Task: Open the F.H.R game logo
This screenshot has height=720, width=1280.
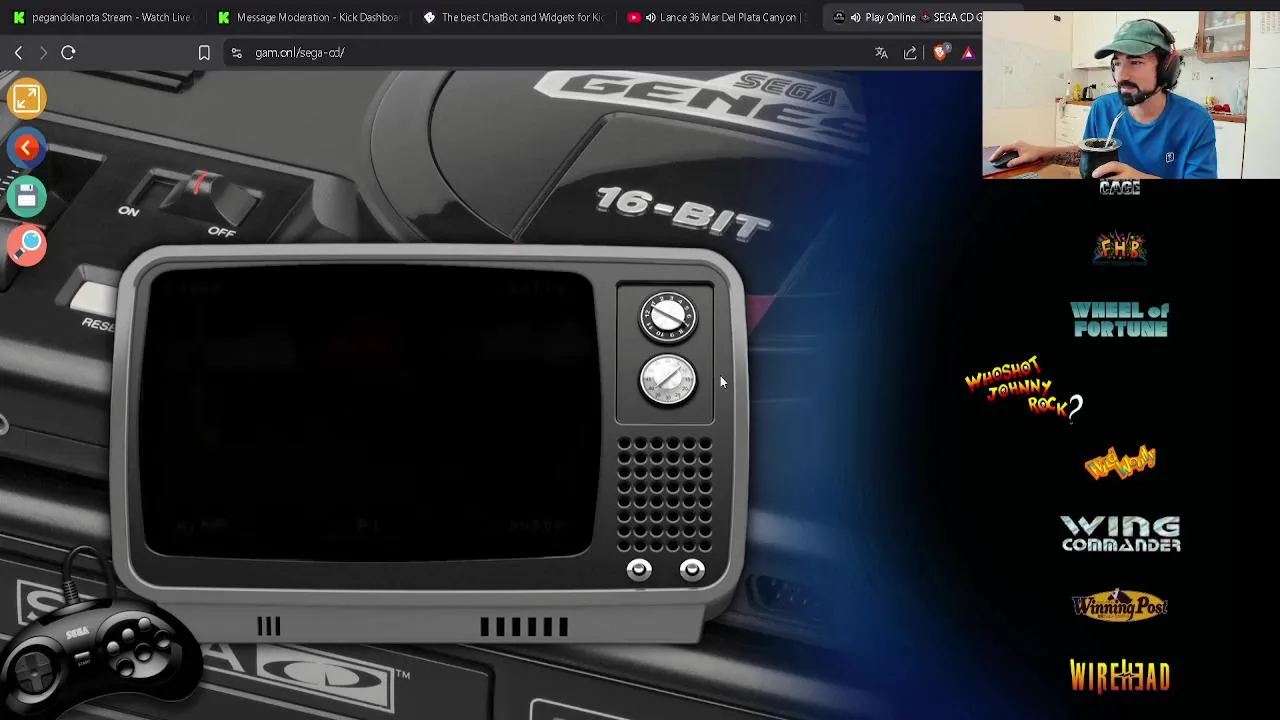Action: coord(1120,248)
